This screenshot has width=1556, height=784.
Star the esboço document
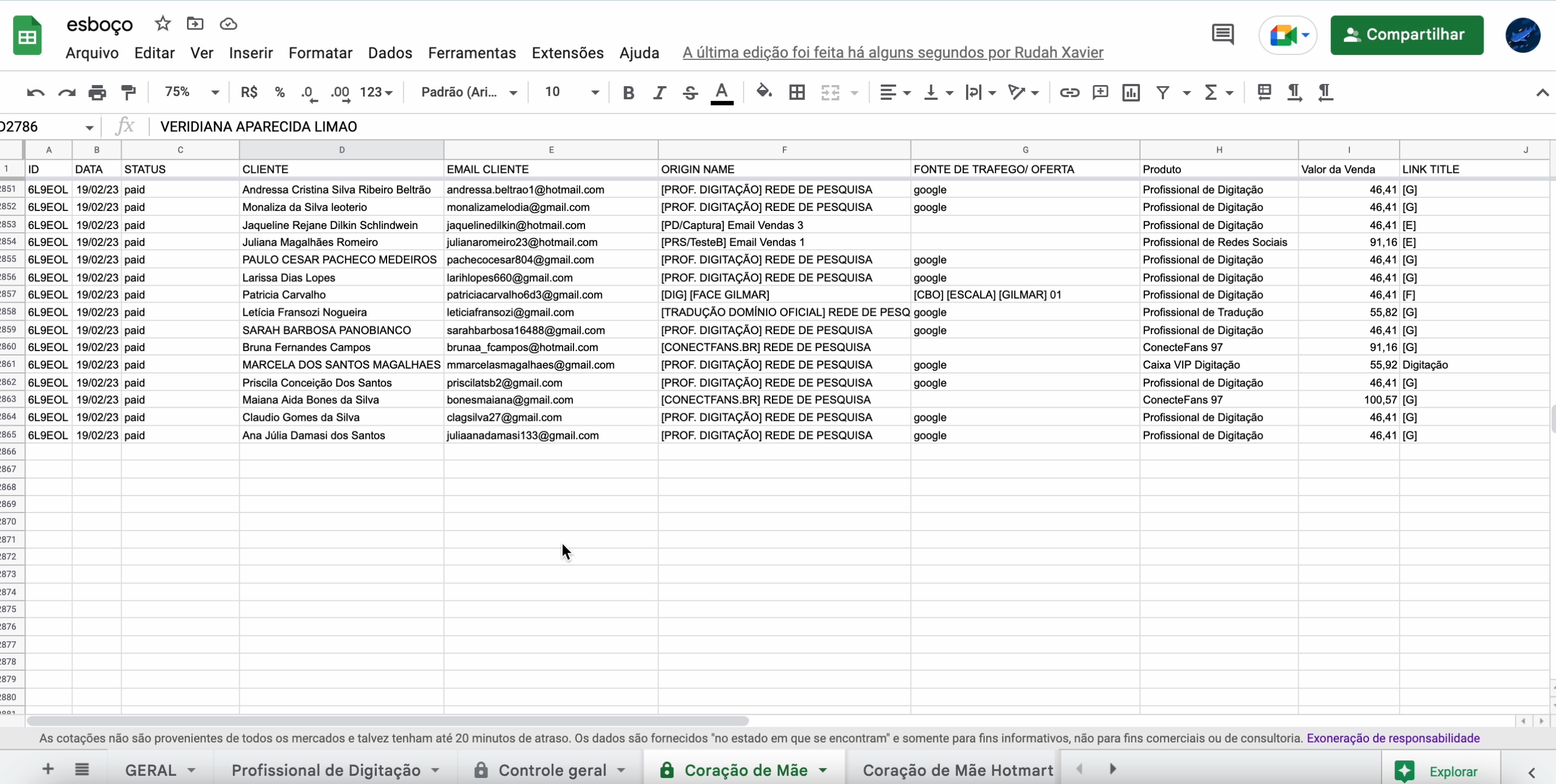[x=162, y=23]
